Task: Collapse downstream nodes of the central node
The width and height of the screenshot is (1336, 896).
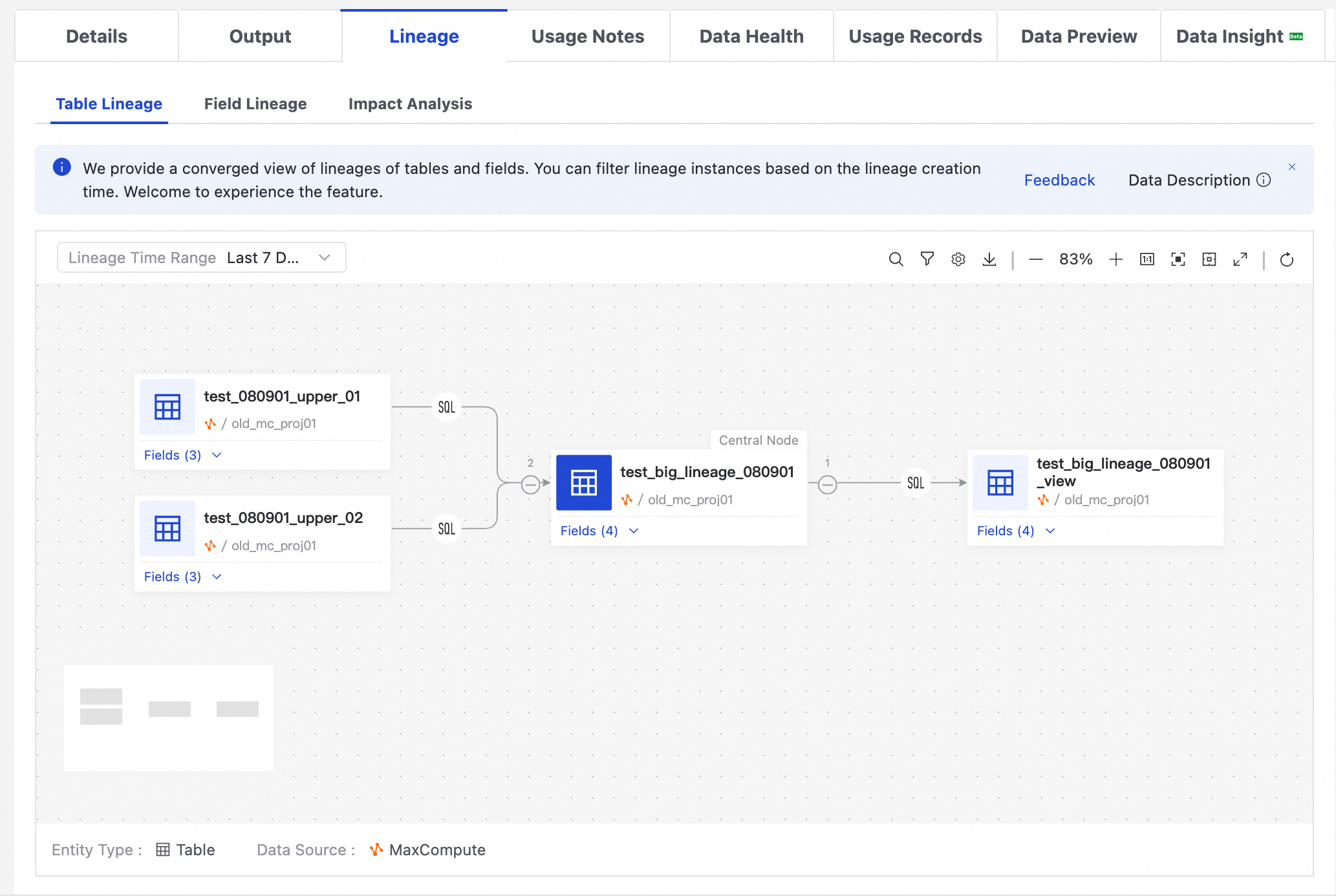Action: 827,484
